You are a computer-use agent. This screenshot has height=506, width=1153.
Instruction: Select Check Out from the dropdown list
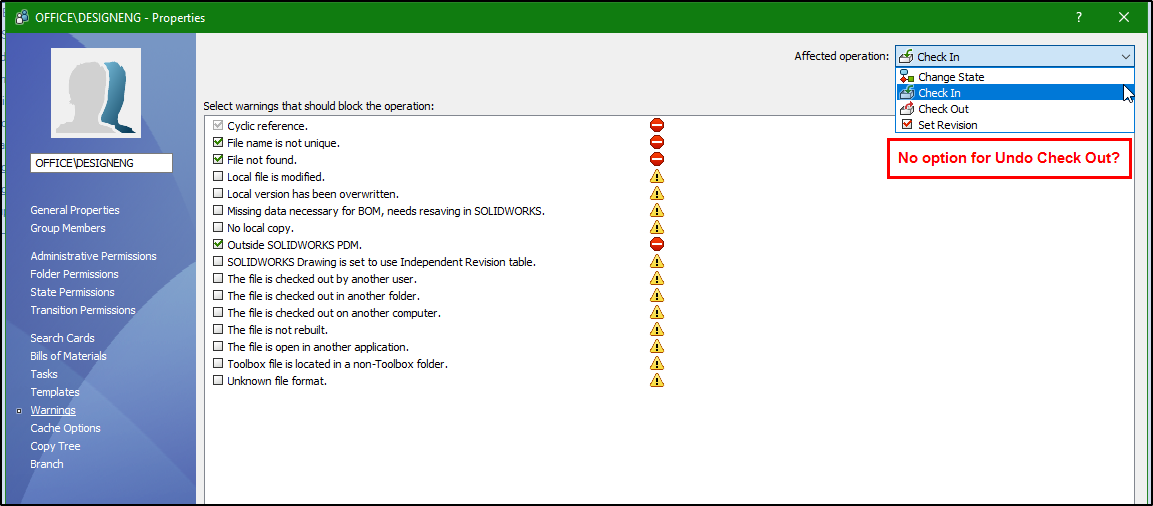pyautogui.click(x=1015, y=109)
